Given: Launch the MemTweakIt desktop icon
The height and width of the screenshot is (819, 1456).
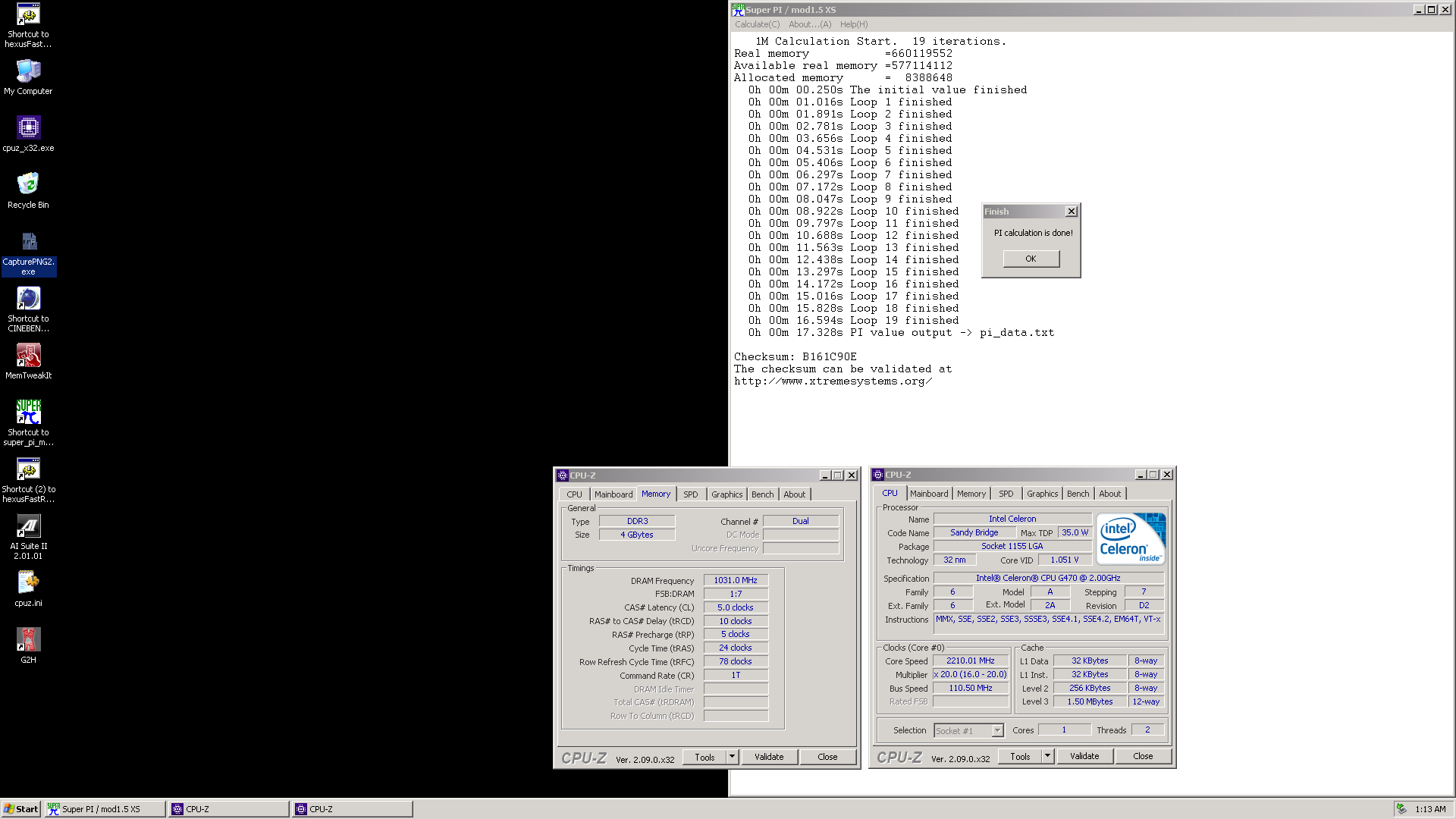Looking at the screenshot, I should (28, 362).
